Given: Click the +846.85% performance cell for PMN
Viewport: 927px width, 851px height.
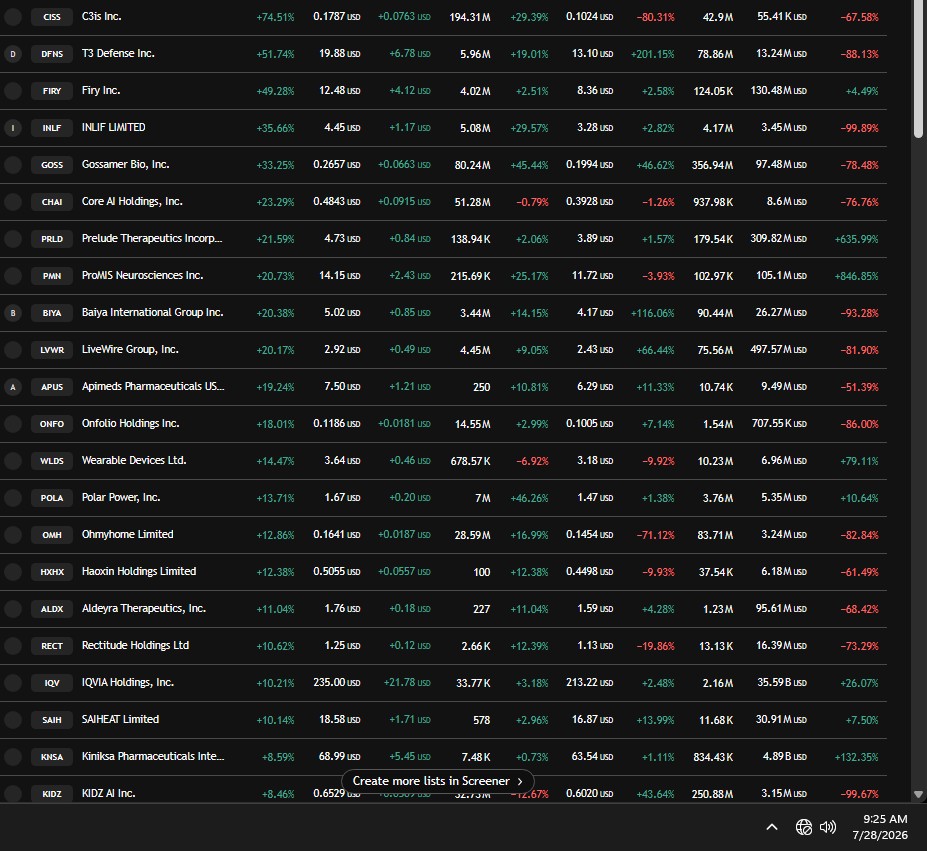Looking at the screenshot, I should coord(857,276).
